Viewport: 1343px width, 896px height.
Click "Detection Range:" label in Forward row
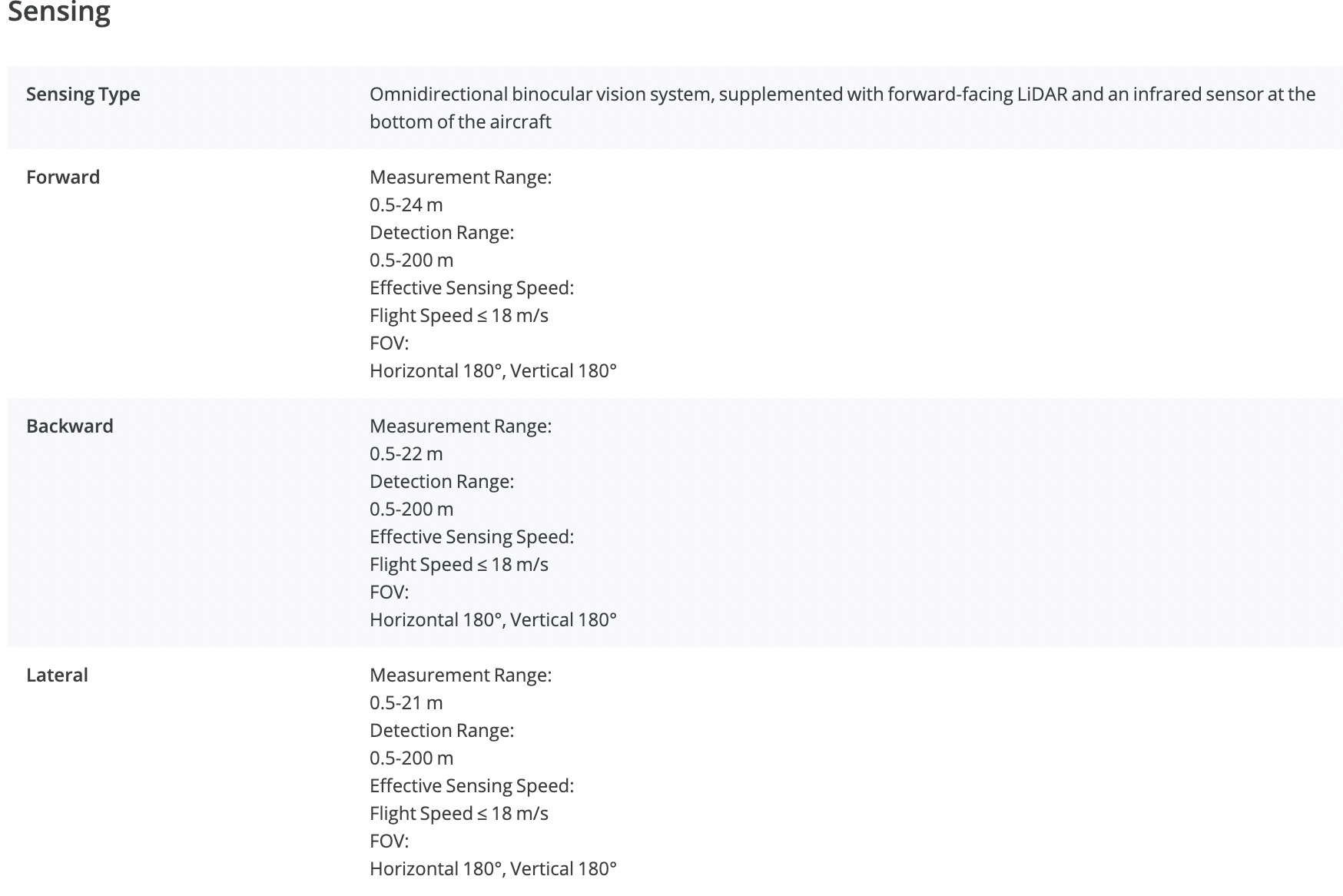(x=441, y=232)
